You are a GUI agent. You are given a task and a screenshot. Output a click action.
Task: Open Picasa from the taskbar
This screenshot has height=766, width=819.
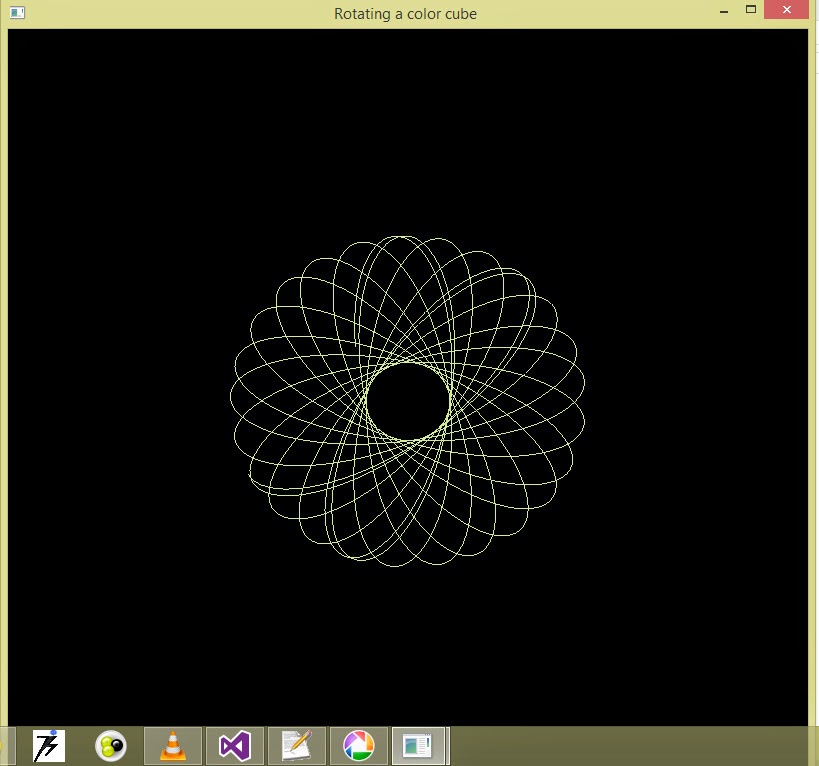(x=358, y=745)
